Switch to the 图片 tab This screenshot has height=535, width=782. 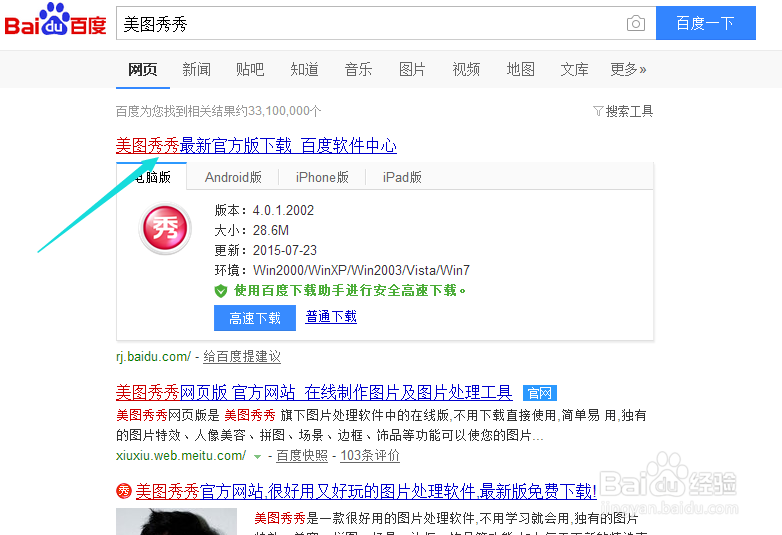click(x=412, y=70)
